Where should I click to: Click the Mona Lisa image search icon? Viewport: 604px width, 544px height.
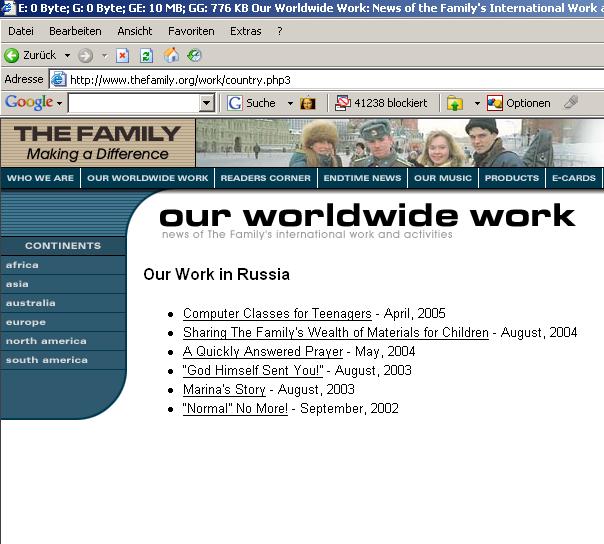pyautogui.click(x=308, y=103)
